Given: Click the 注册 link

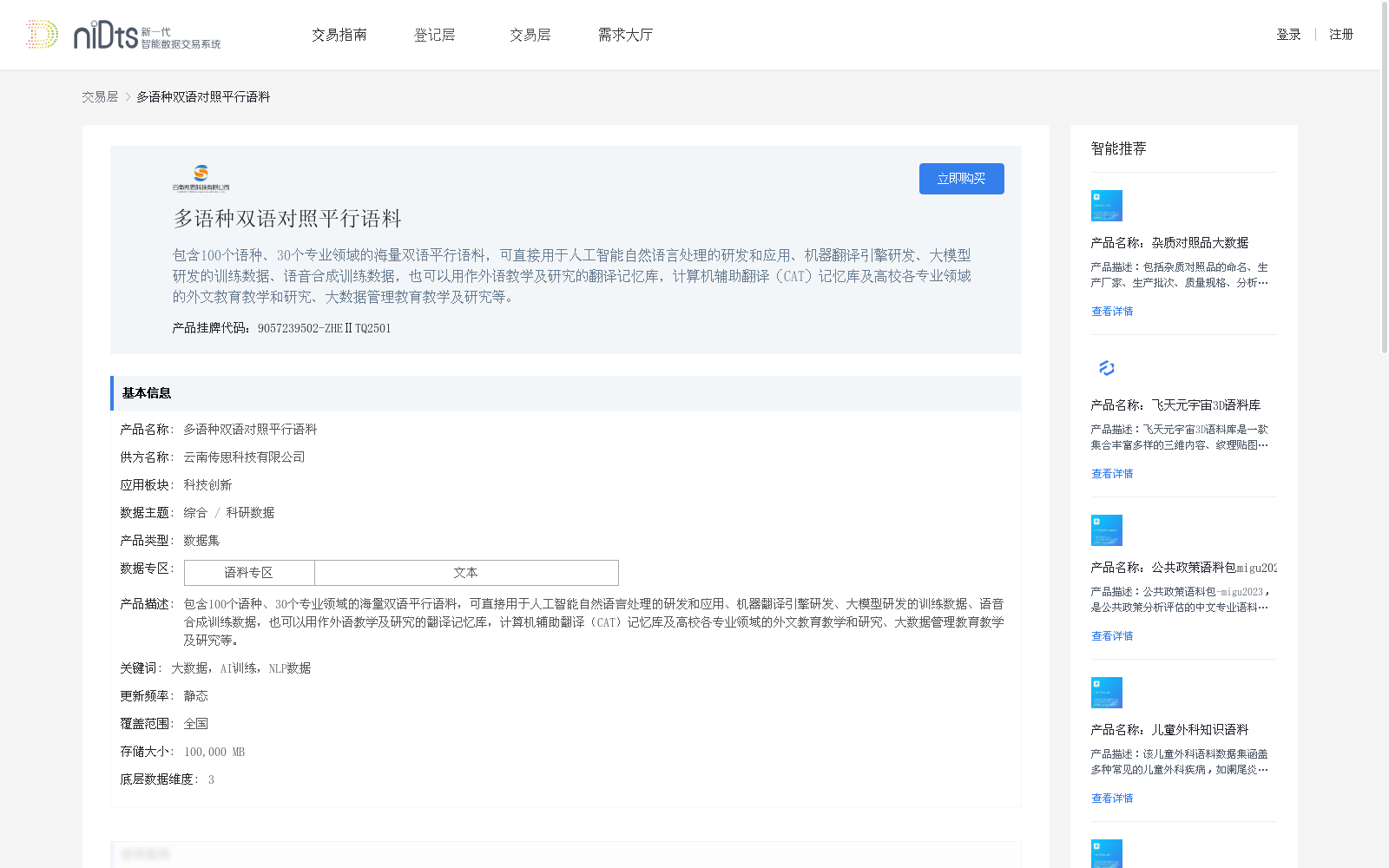Looking at the screenshot, I should click(1341, 35).
